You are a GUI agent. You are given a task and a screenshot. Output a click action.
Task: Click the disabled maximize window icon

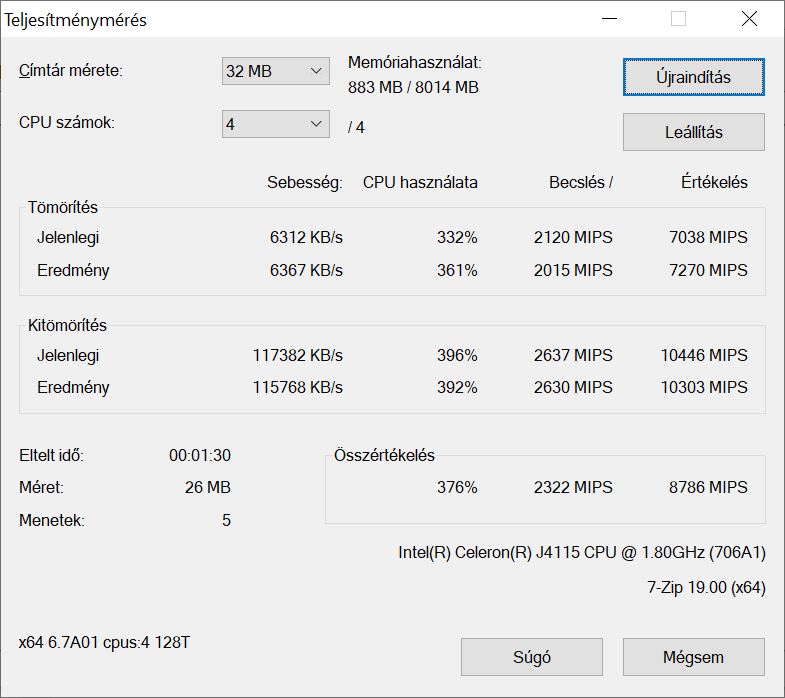click(x=678, y=19)
